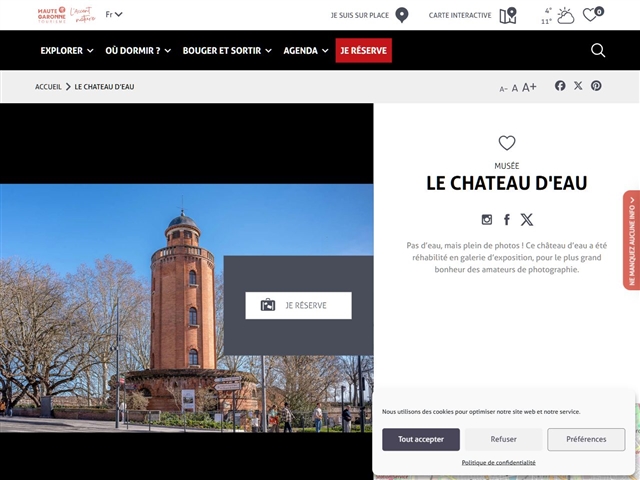Click the Le Chateau d'Eau breadcrumb text
Image resolution: width=640 pixels, height=480 pixels.
tap(104, 87)
